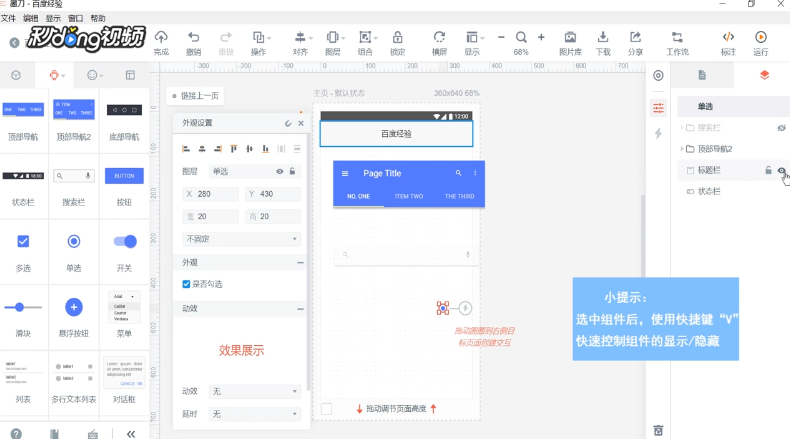Select the 底部导航 component
The height and width of the screenshot is (439, 790).
click(x=124, y=120)
